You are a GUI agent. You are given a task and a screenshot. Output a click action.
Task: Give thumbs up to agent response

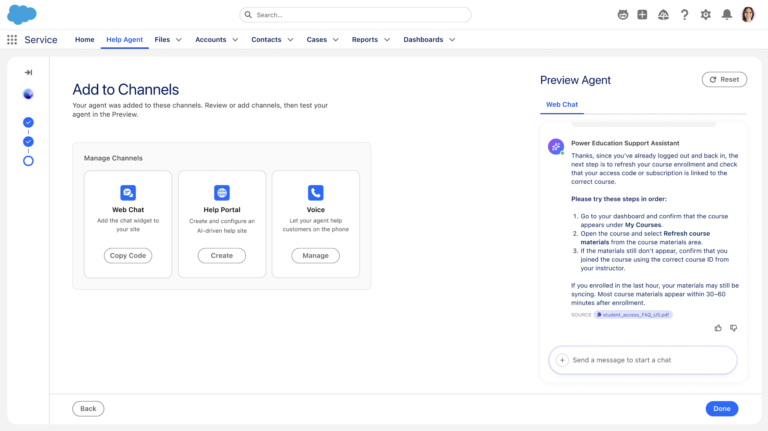[718, 328]
